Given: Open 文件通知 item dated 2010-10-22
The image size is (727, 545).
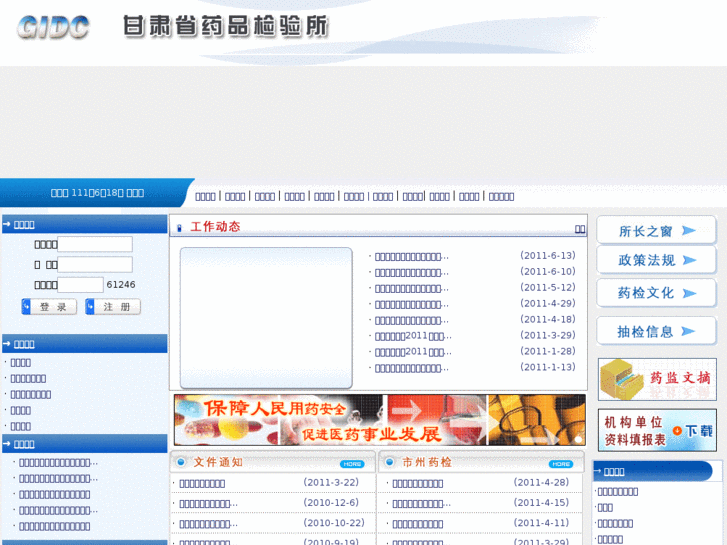Looking at the screenshot, I should tap(208, 524).
